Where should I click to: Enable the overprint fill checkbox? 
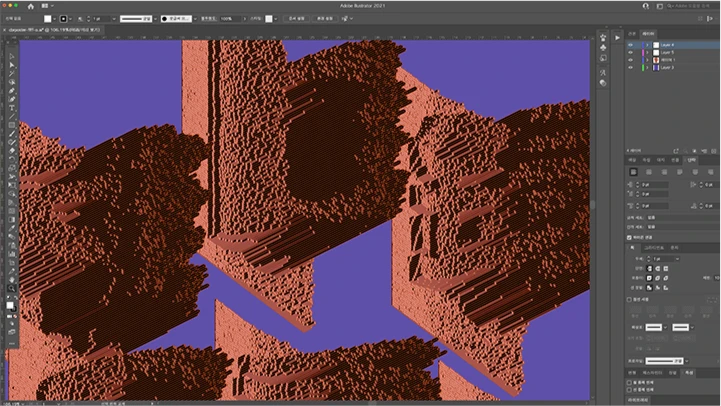pos(629,383)
